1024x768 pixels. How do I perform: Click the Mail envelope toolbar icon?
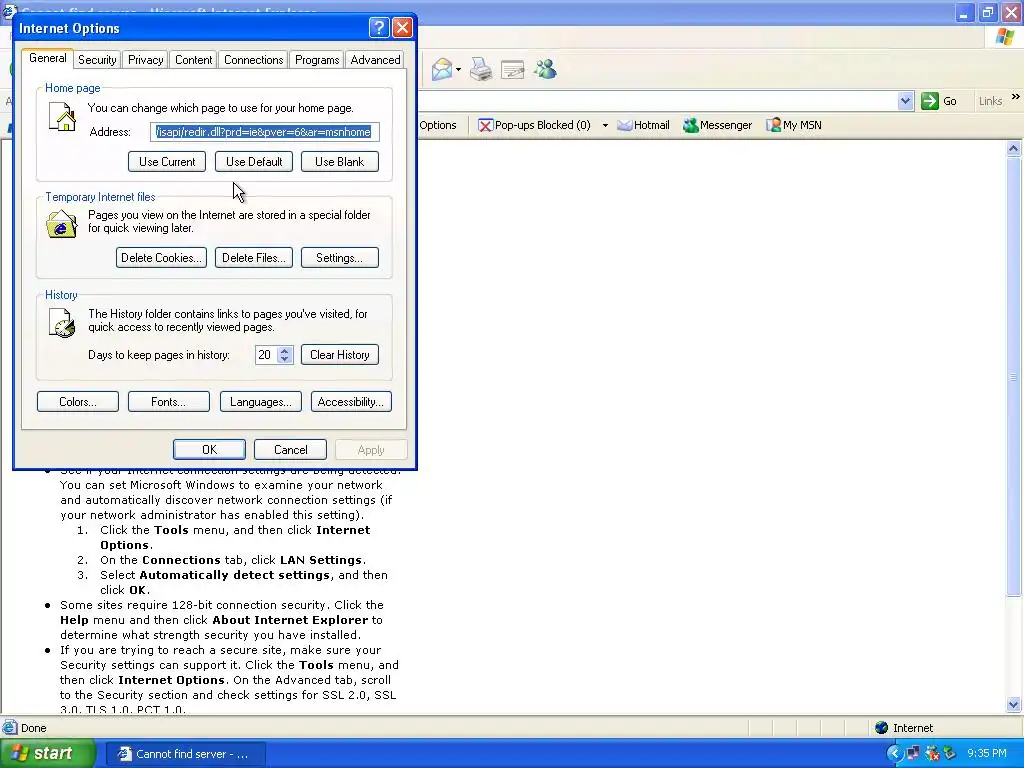point(442,69)
